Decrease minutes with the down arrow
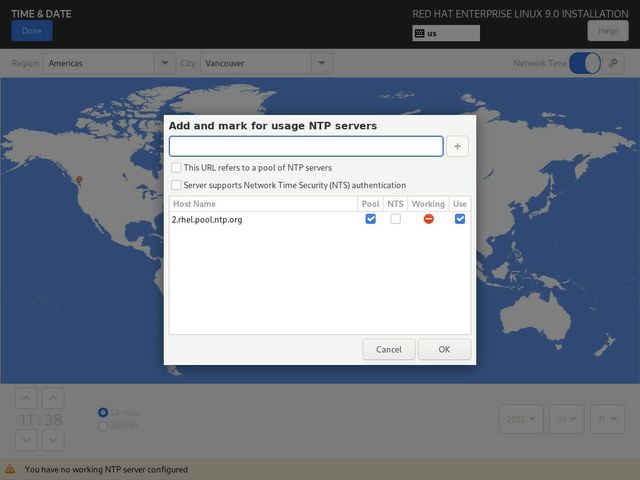The height and width of the screenshot is (480, 640). pyautogui.click(x=53, y=440)
